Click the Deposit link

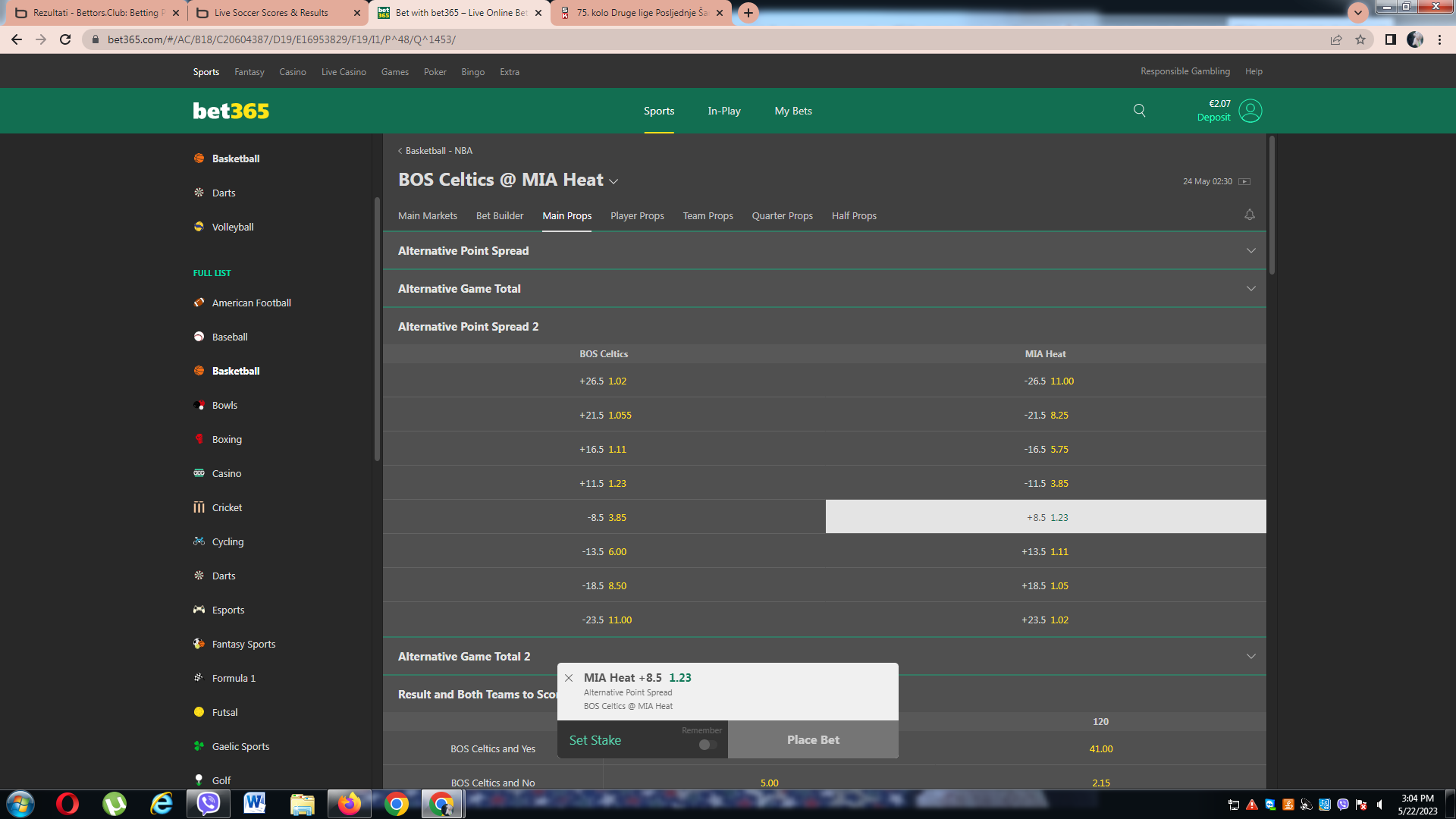[1213, 118]
